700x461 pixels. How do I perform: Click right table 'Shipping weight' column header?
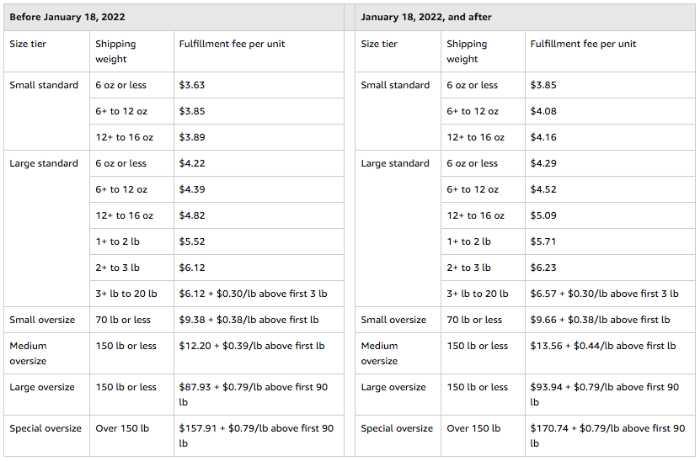[467, 51]
